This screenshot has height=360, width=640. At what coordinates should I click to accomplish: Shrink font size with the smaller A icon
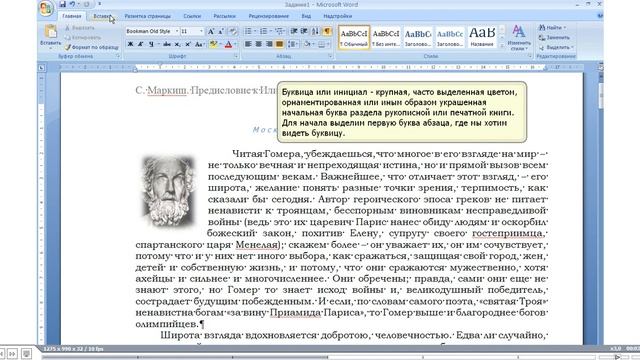point(221,31)
